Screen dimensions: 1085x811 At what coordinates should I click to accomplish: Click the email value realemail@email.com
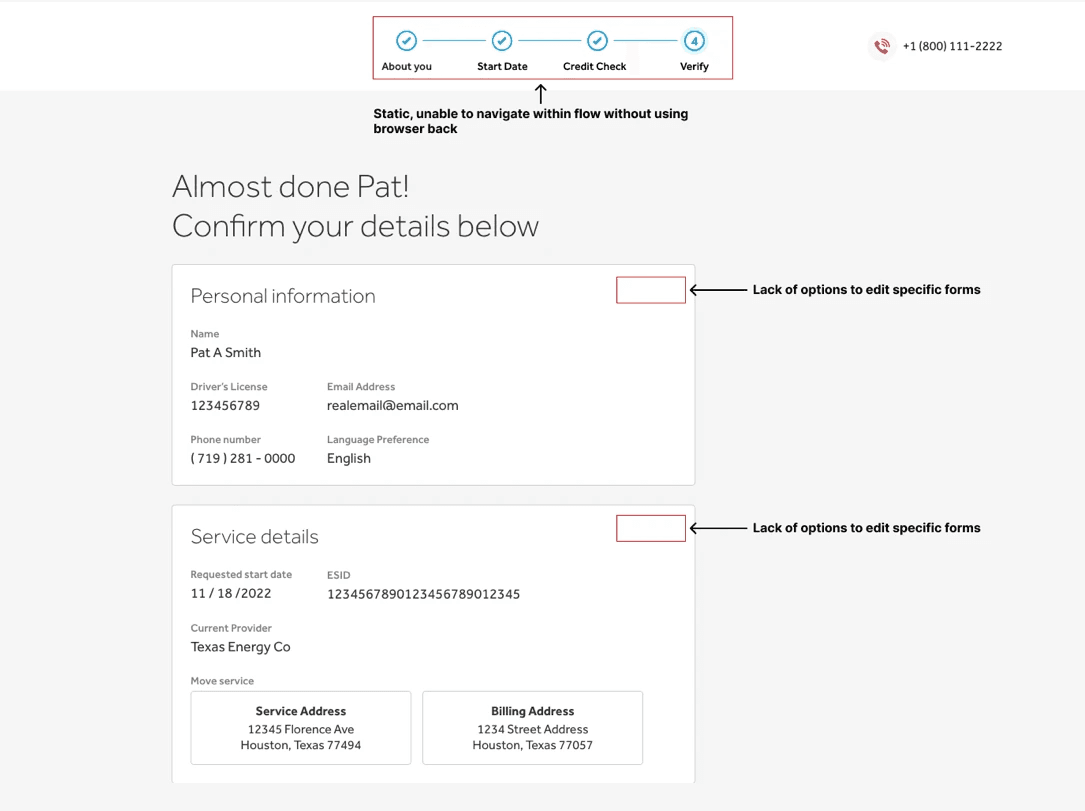click(x=392, y=406)
